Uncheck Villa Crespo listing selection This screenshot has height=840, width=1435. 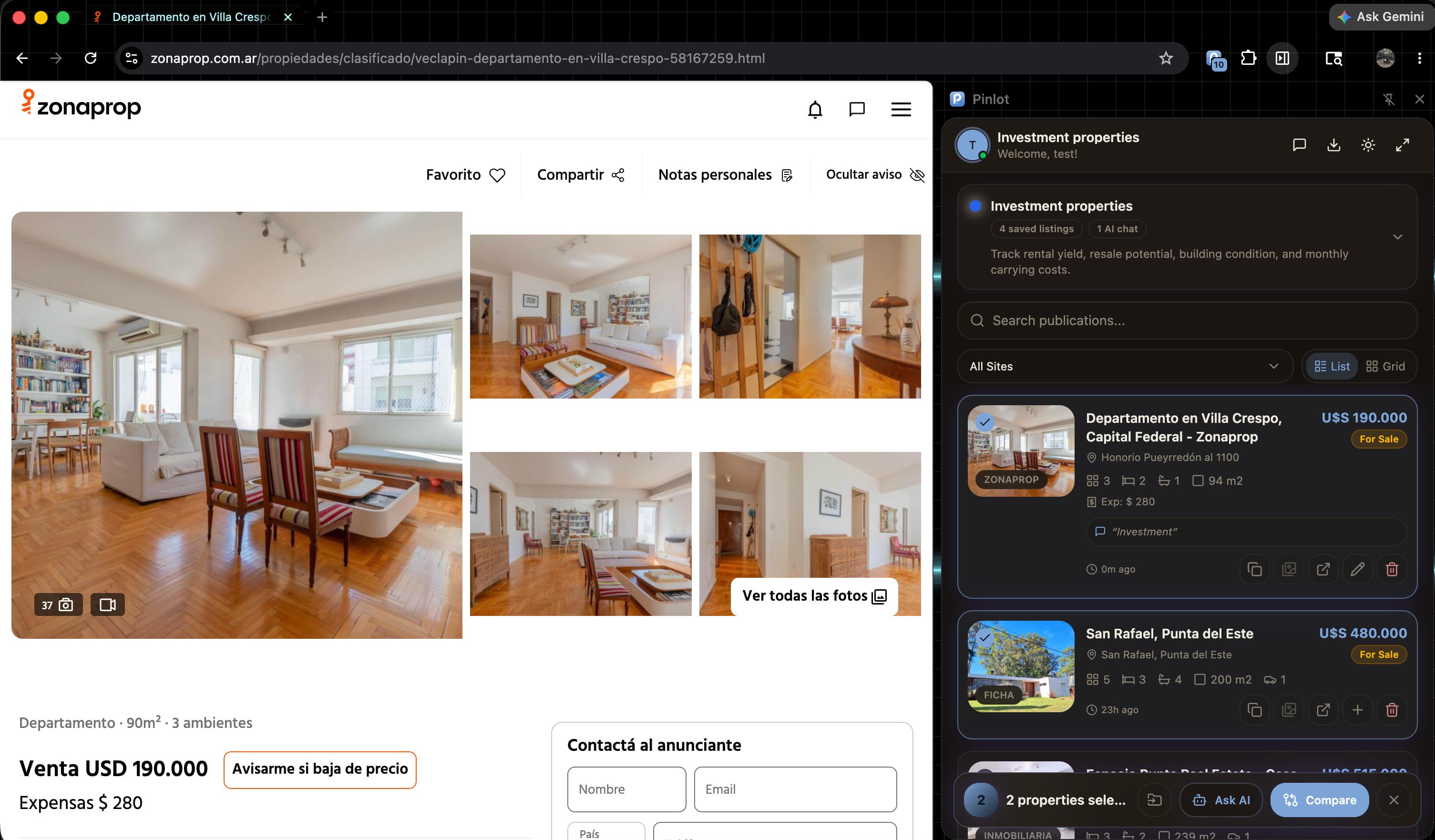tap(984, 422)
